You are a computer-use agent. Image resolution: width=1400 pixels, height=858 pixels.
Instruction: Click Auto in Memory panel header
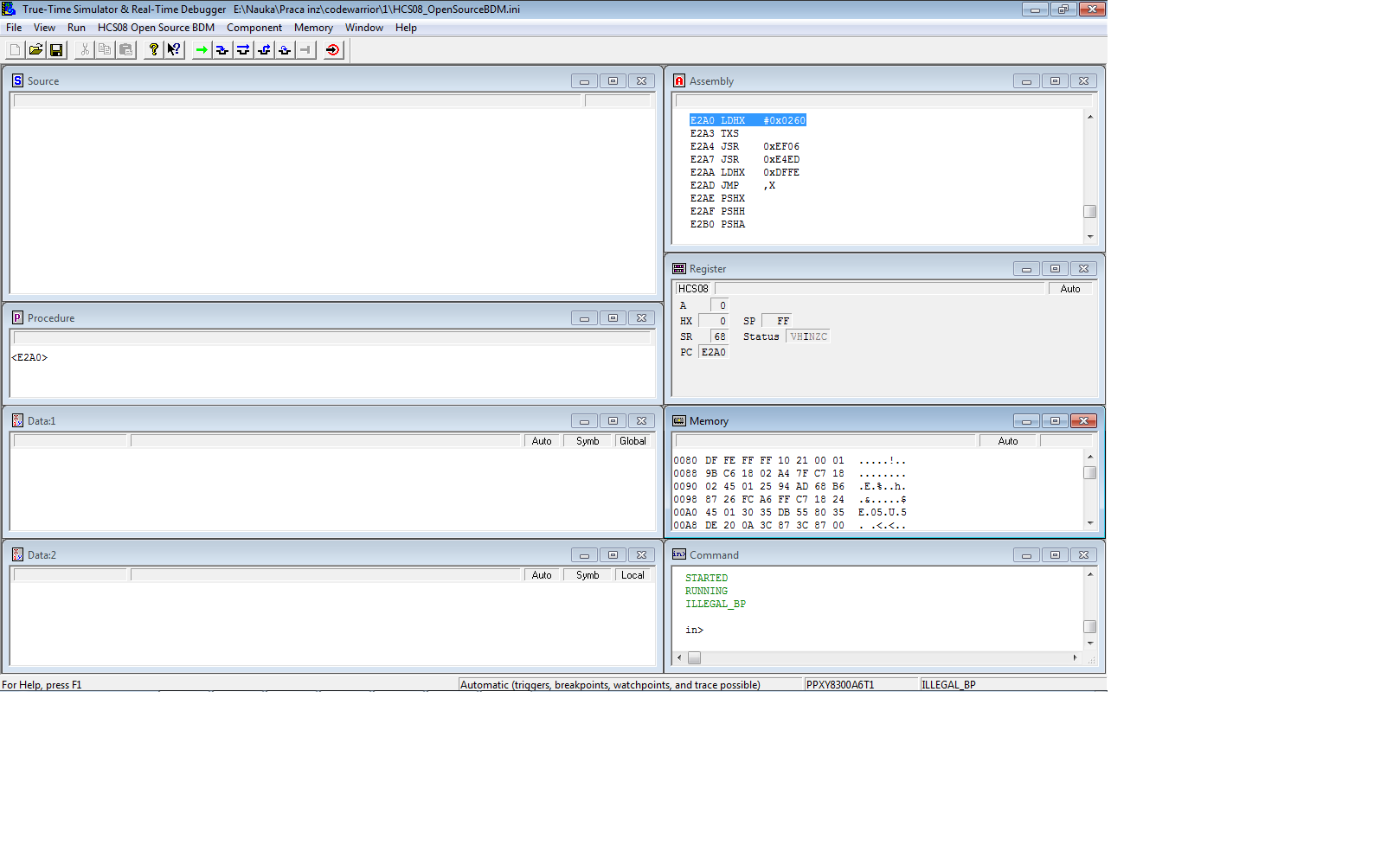pos(1008,441)
